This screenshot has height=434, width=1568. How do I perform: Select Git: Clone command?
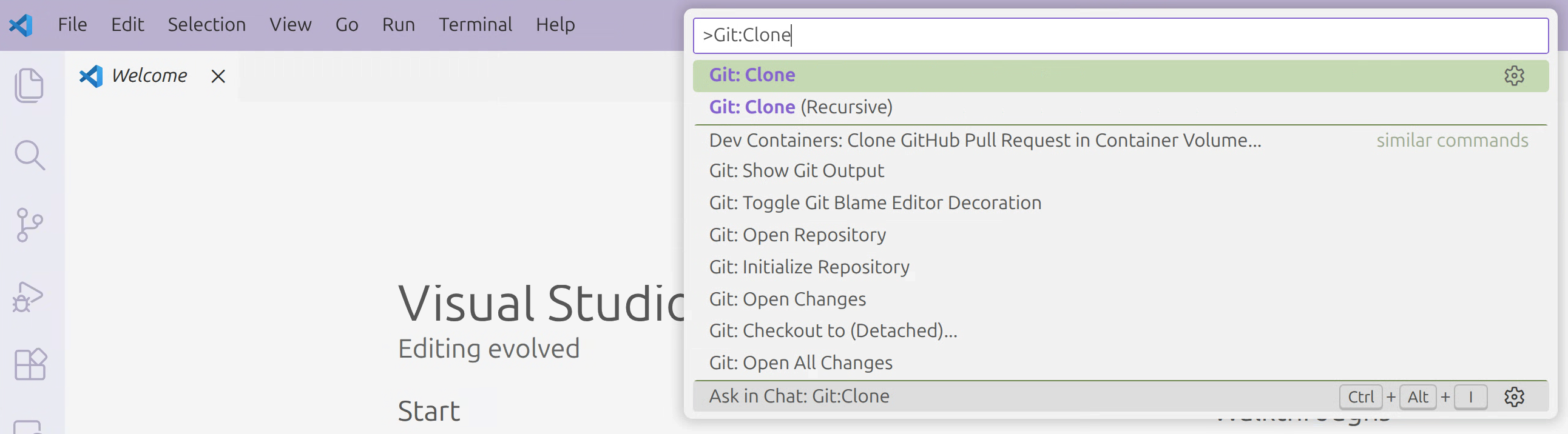tap(752, 75)
